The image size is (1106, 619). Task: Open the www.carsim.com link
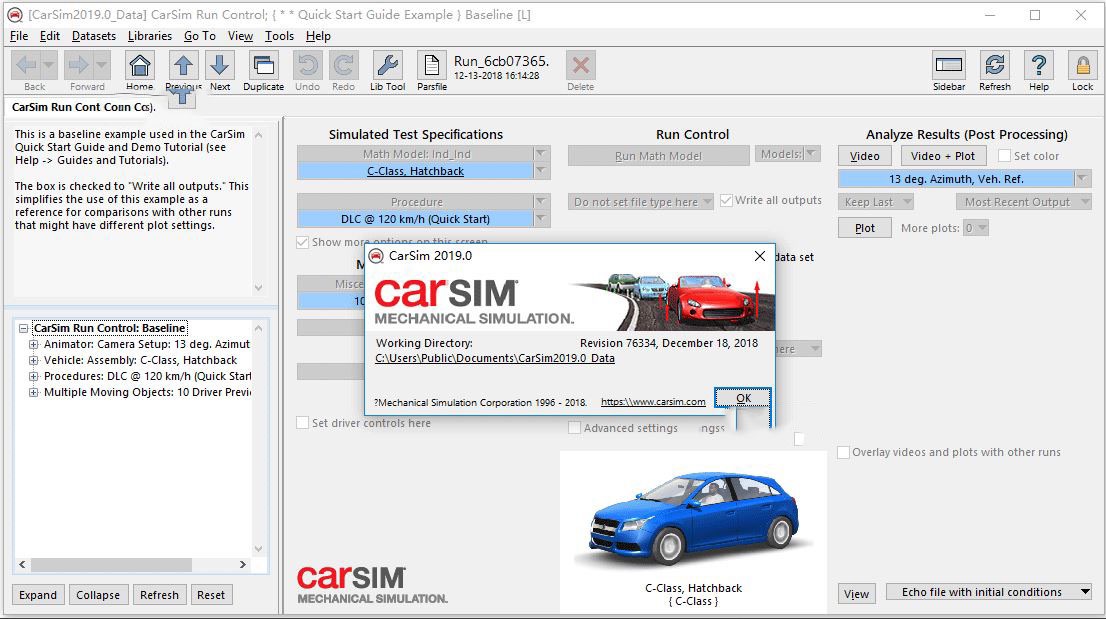653,402
